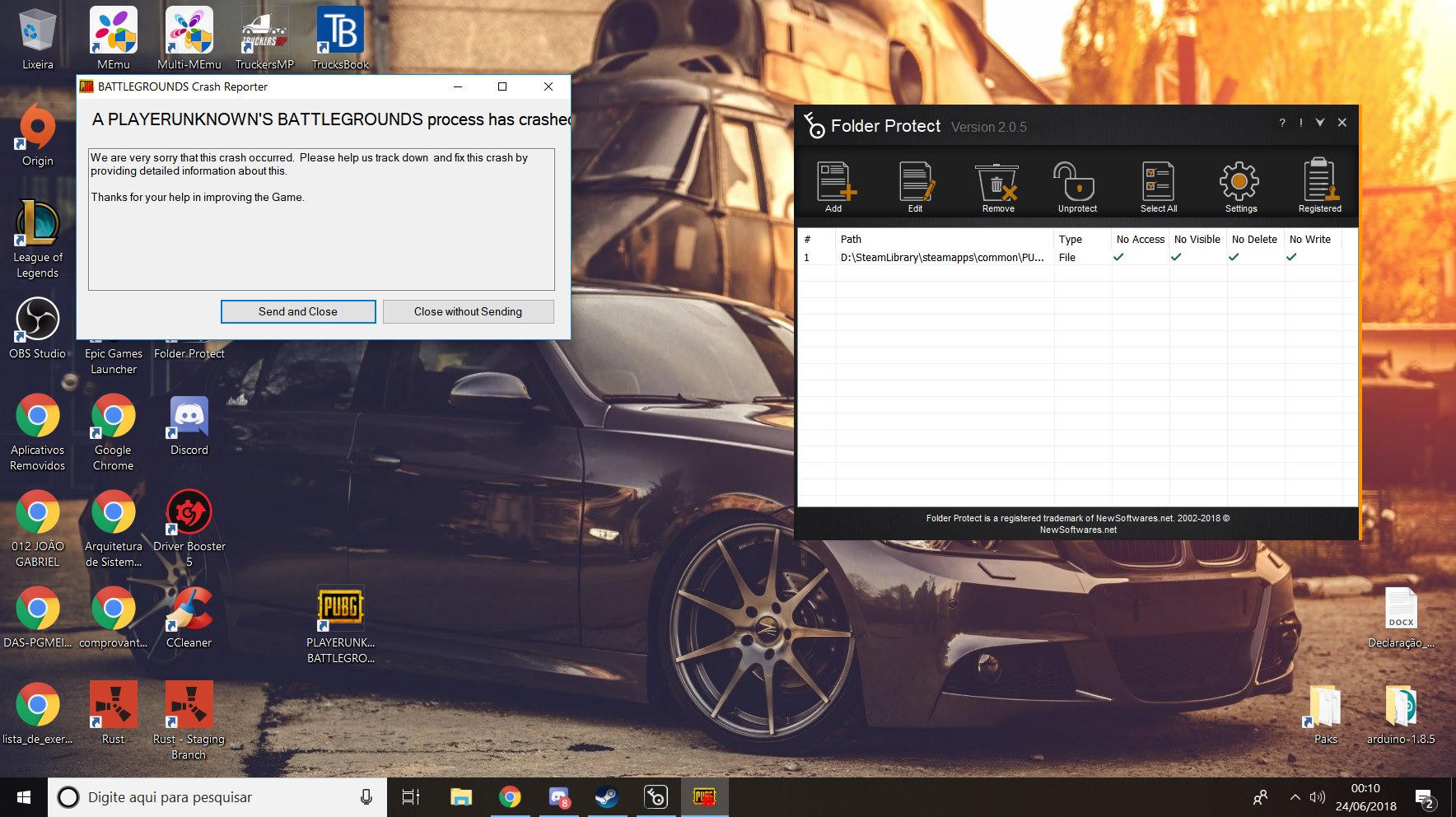This screenshot has width=1456, height=817.
Task: Expand the Folder Protect title bar dropdown arrow
Action: coord(1320,123)
